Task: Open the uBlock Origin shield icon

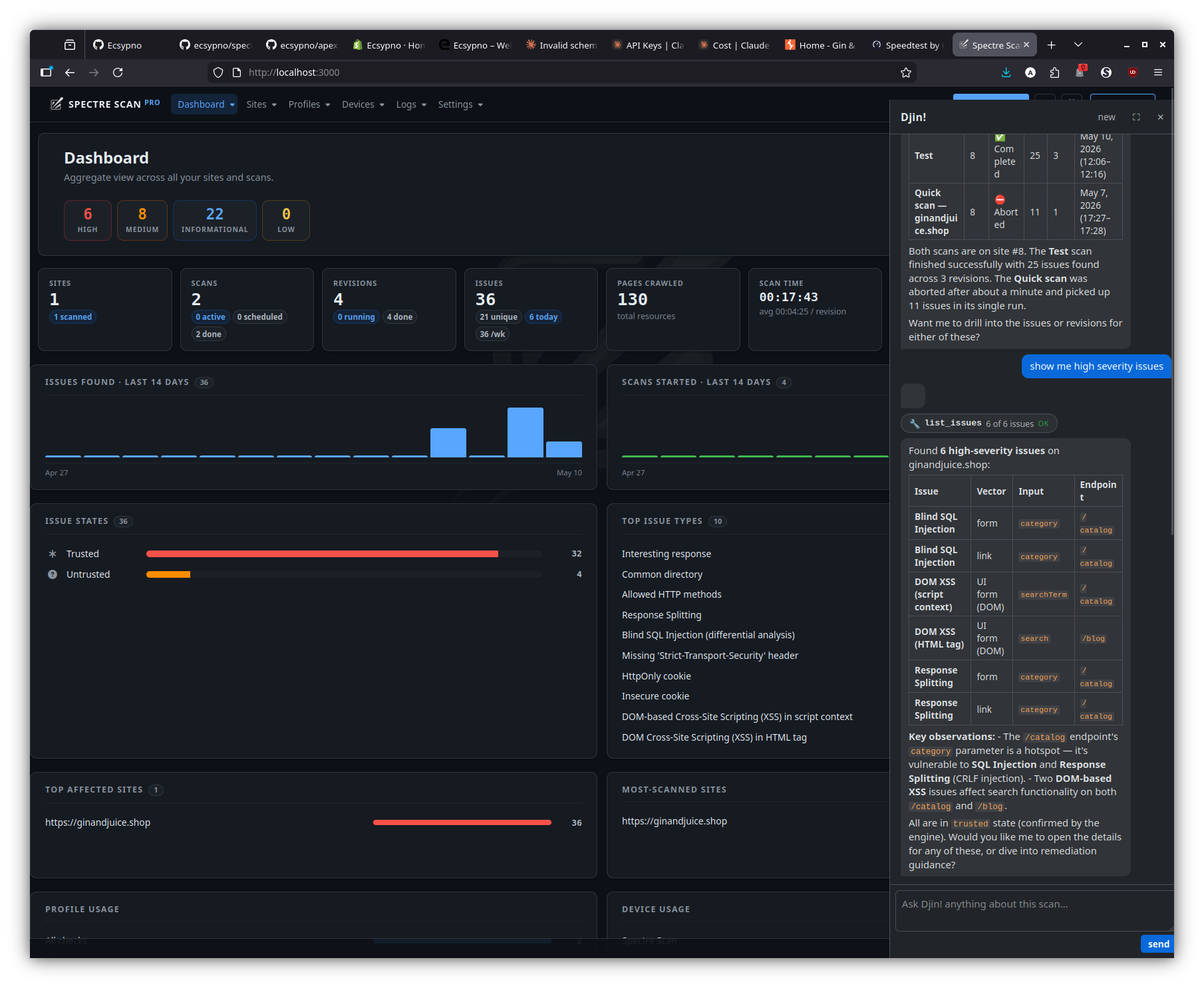Action: tap(1133, 72)
